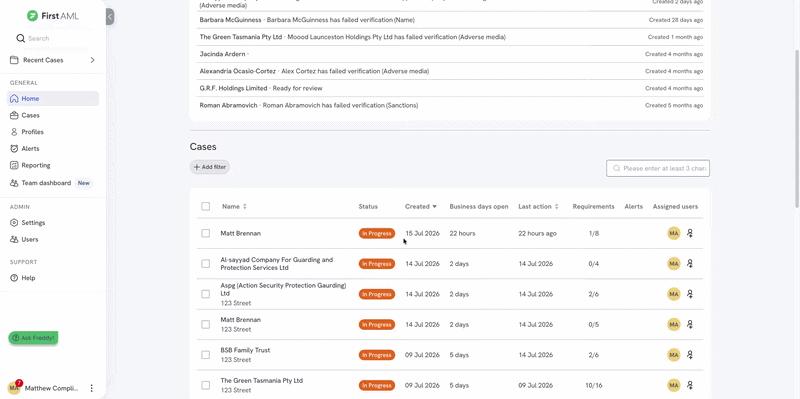Tick checkbox for The Green Tasmania Pty Ltd case
This screenshot has height=399, width=800.
click(x=205, y=385)
